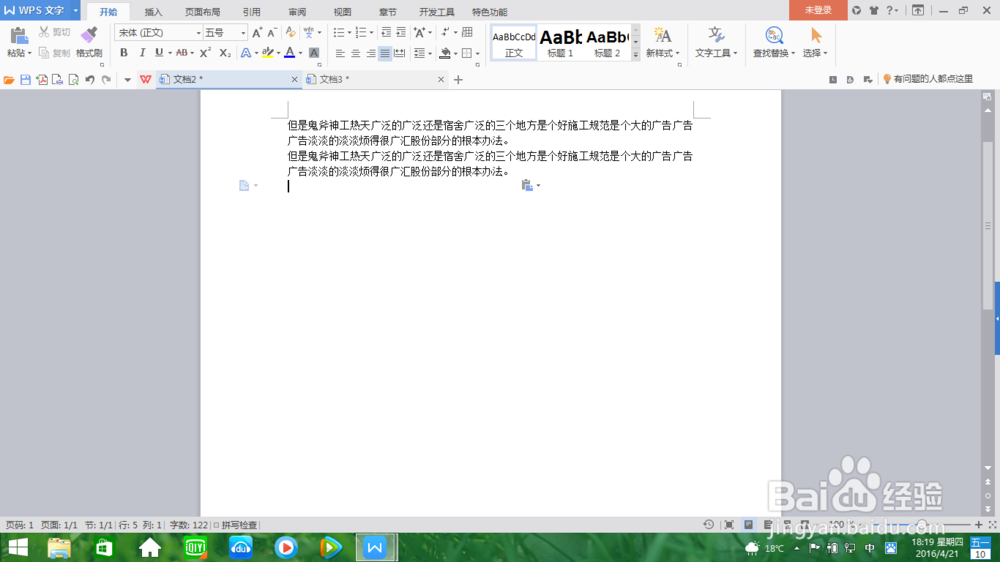This screenshot has width=1000, height=562.
Task: Click the 未登录 login button
Action: 818,10
